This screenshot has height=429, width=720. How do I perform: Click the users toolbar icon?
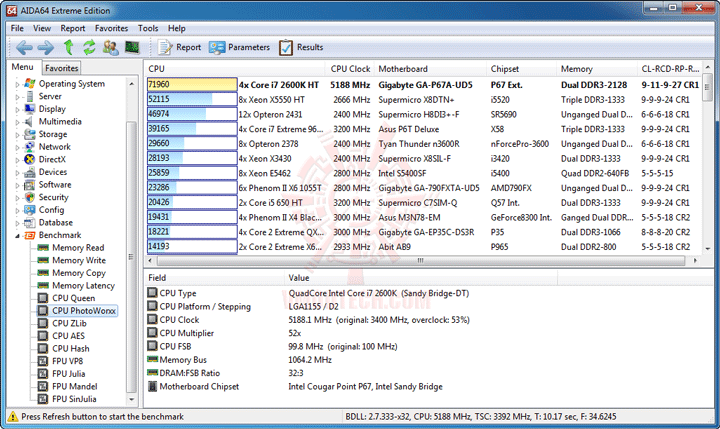tap(111, 47)
